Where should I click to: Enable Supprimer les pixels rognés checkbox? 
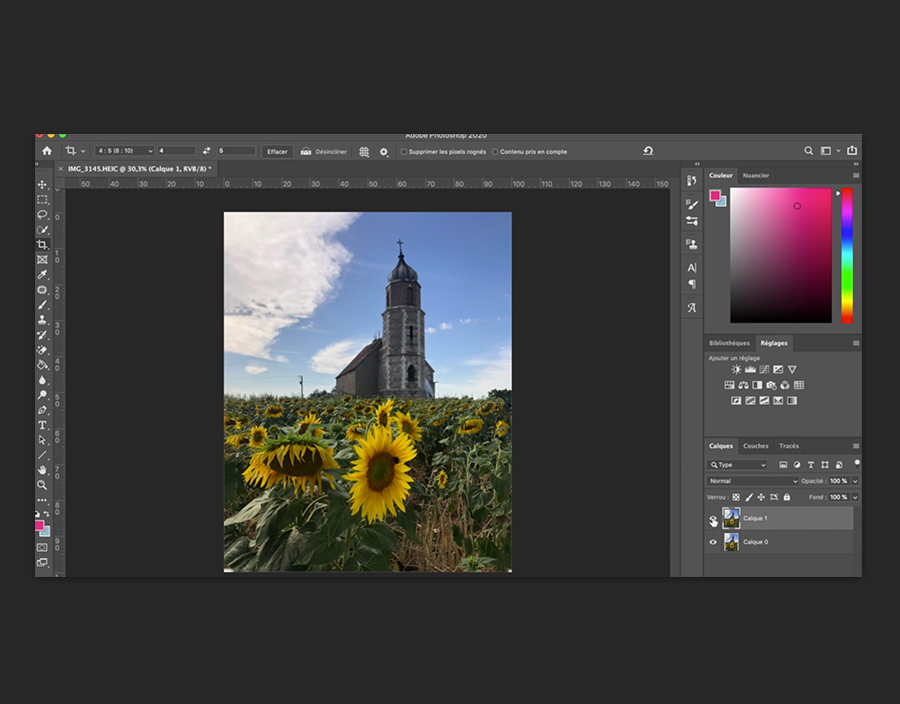(404, 152)
